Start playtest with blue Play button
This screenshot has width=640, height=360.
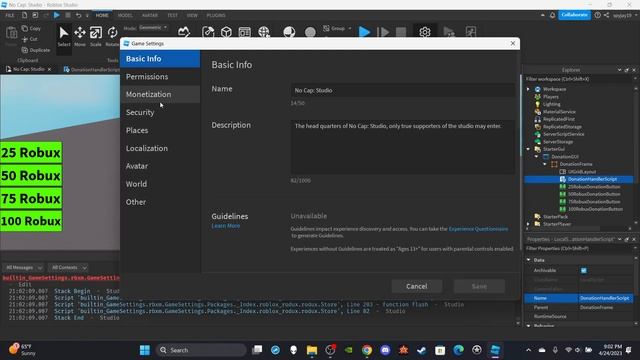(x=364, y=32)
